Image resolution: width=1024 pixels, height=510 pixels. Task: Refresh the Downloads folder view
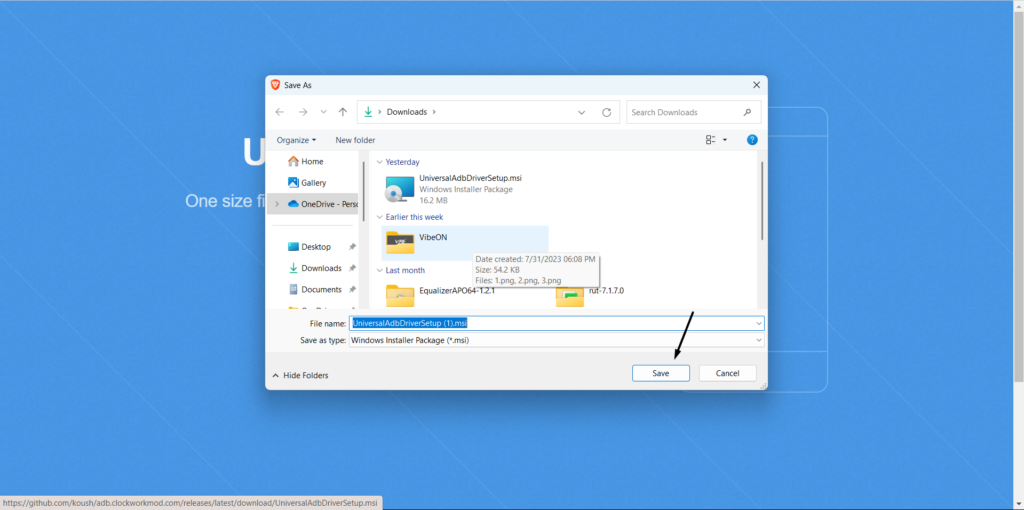point(606,112)
